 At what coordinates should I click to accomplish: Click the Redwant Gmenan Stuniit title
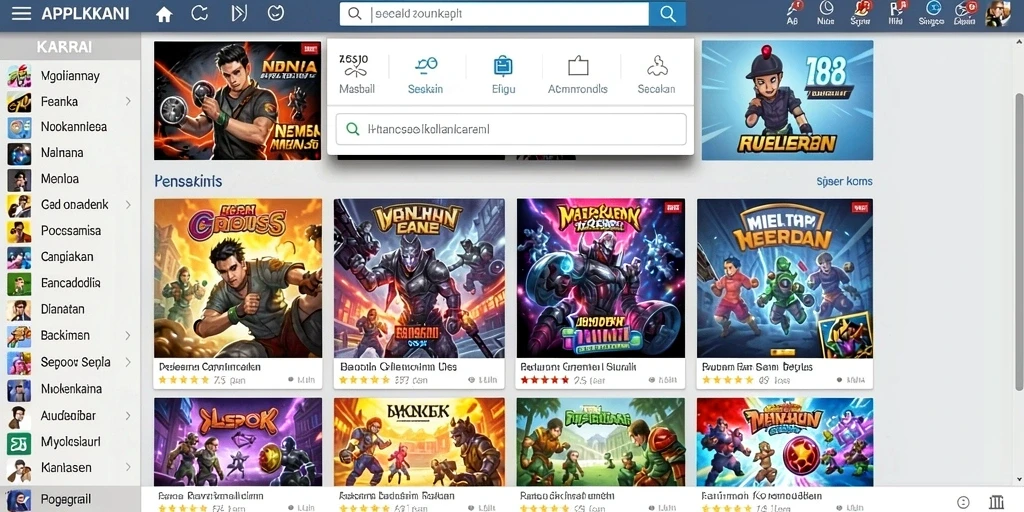(x=579, y=367)
